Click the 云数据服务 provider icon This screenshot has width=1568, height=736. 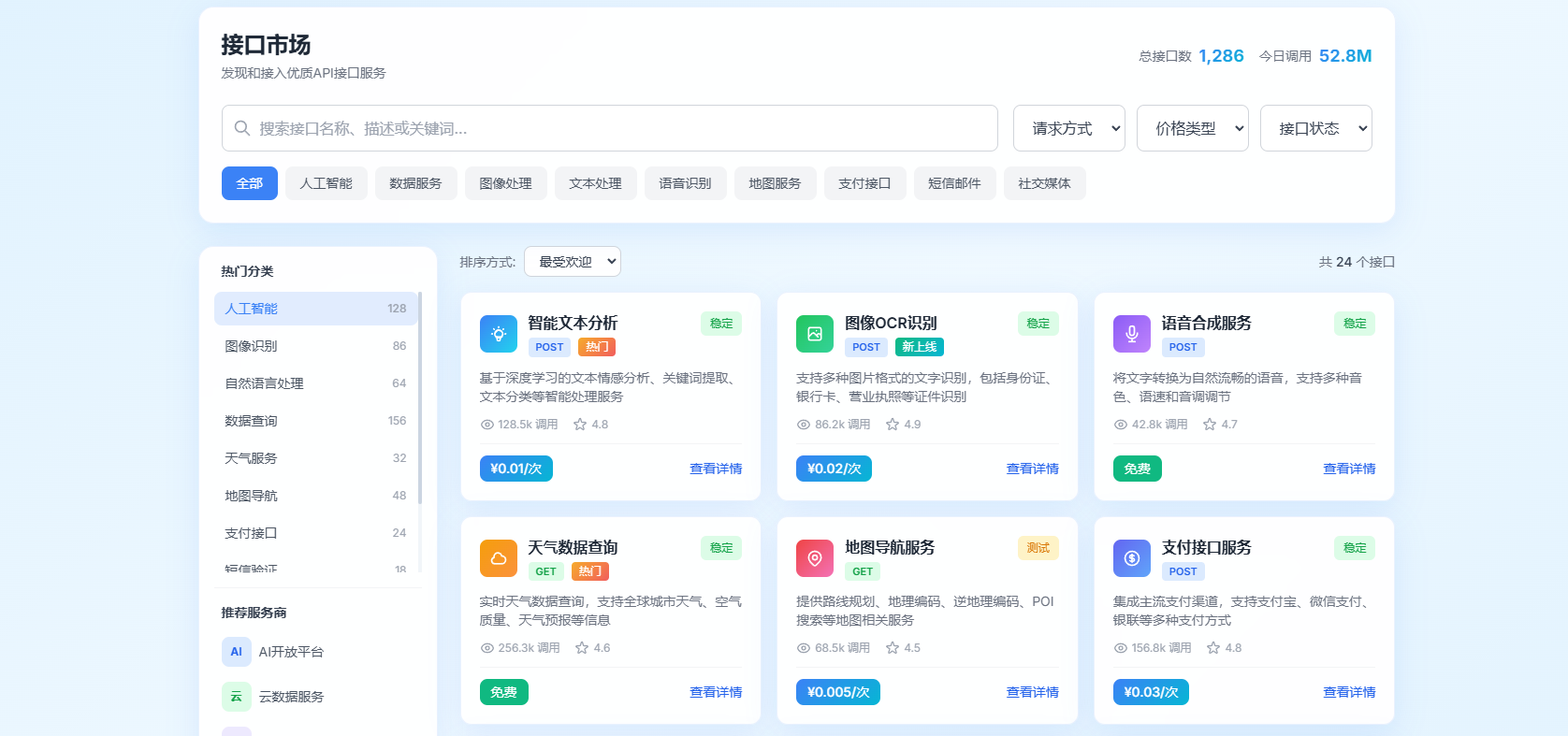pyautogui.click(x=236, y=697)
